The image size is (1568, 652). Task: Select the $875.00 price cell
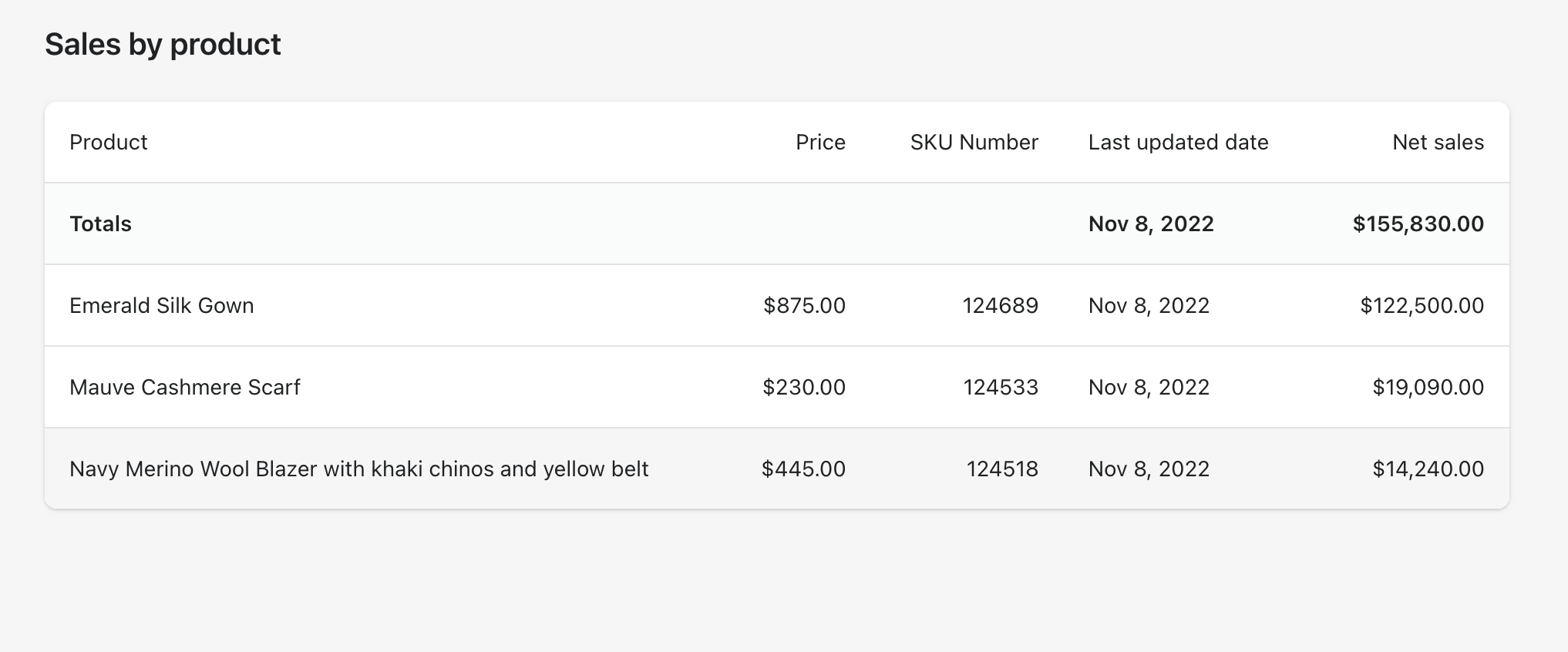click(x=804, y=306)
